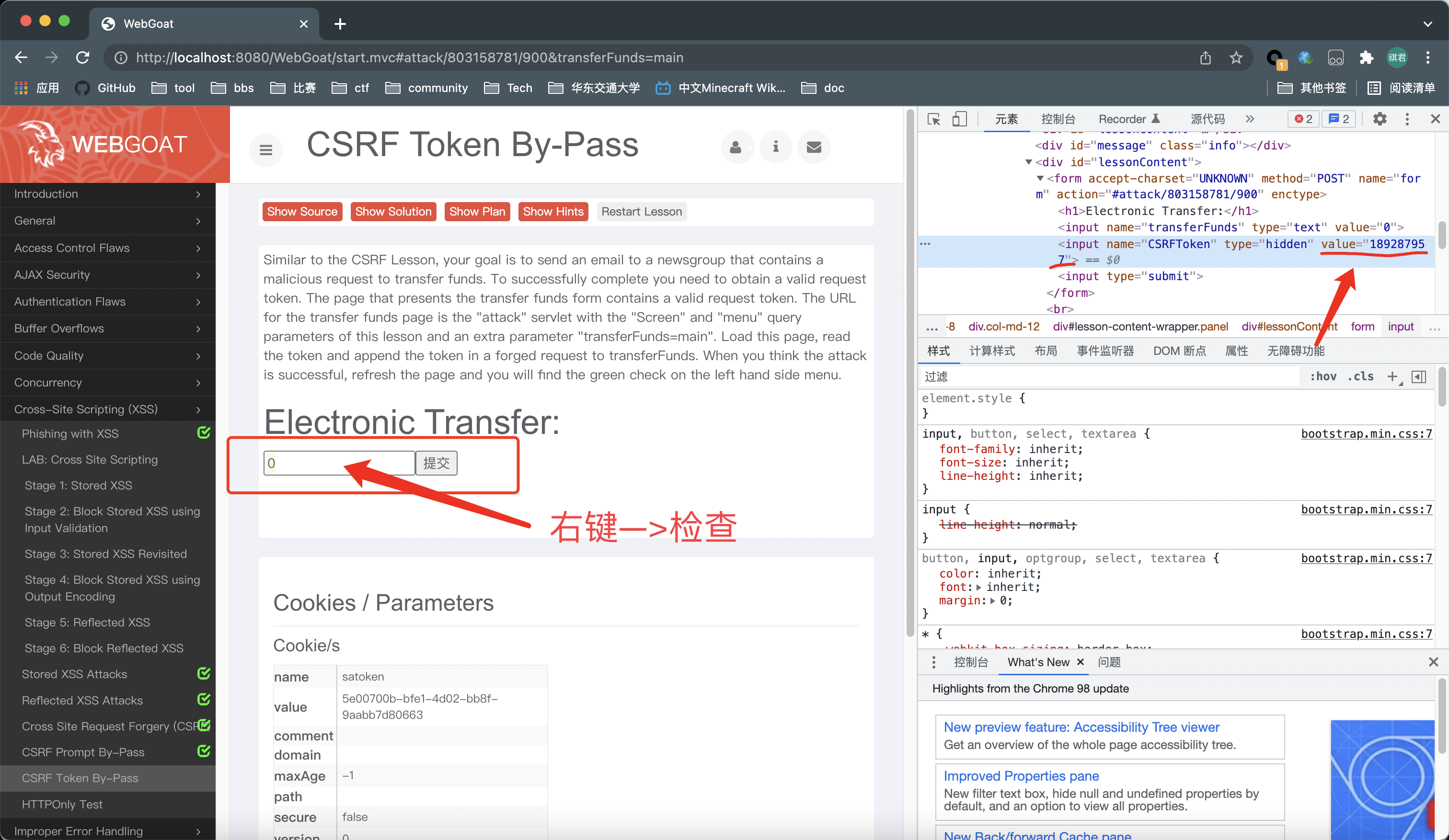Viewport: 1449px width, 840px height.
Task: Expand the Authentication Flaws category
Action: [x=107, y=302]
